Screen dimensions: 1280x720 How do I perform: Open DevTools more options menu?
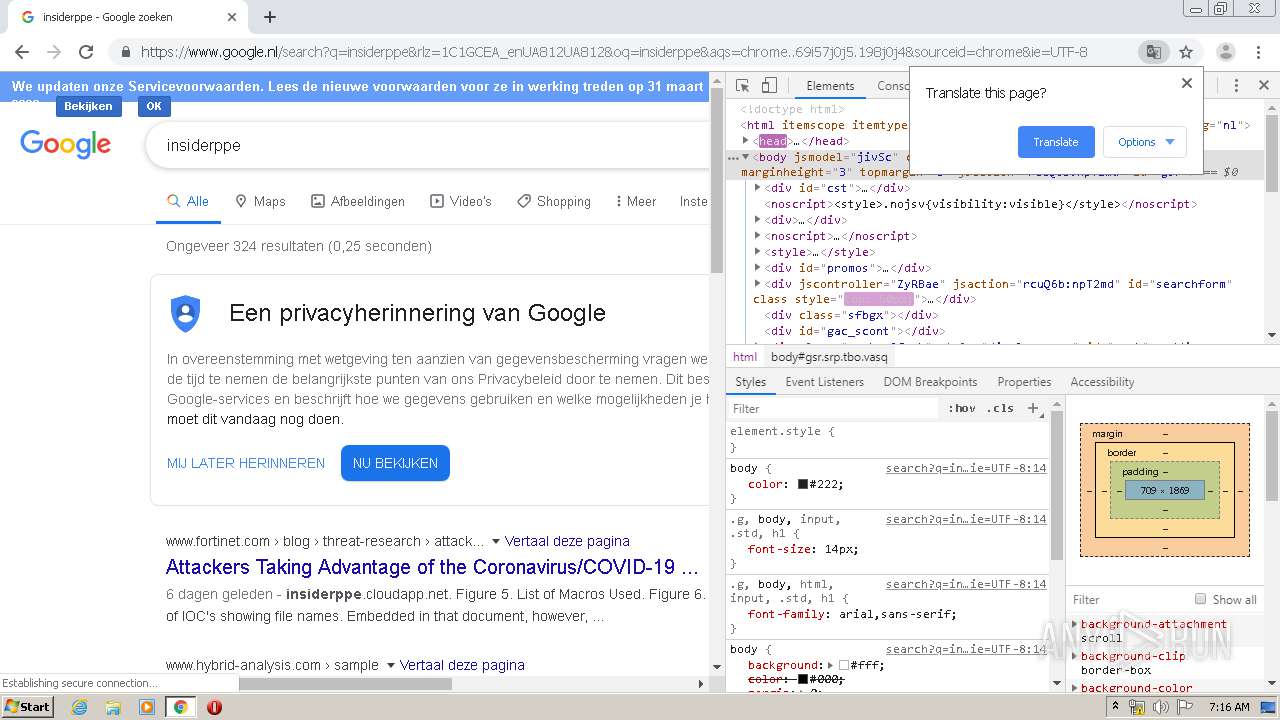[1236, 86]
